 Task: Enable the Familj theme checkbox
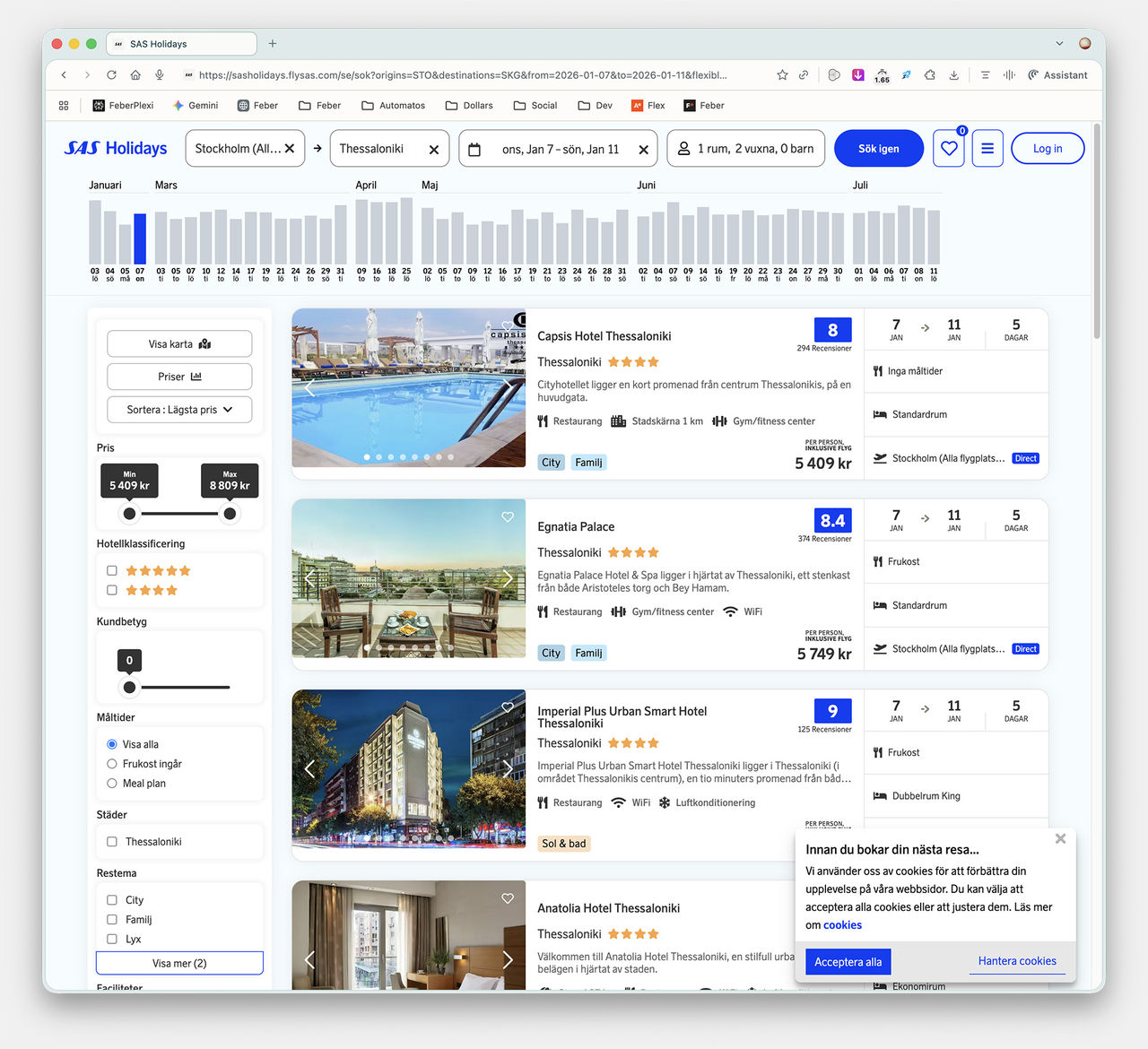click(x=112, y=919)
